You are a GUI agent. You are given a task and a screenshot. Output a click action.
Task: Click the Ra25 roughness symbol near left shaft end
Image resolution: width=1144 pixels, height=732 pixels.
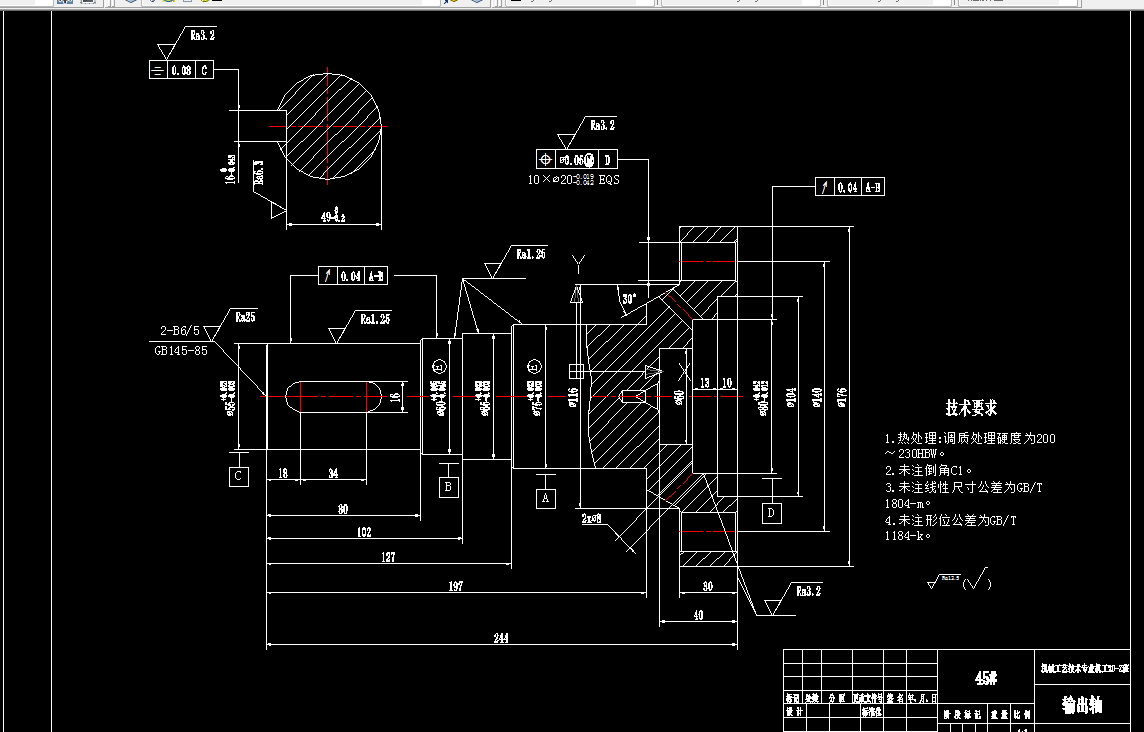[248, 315]
